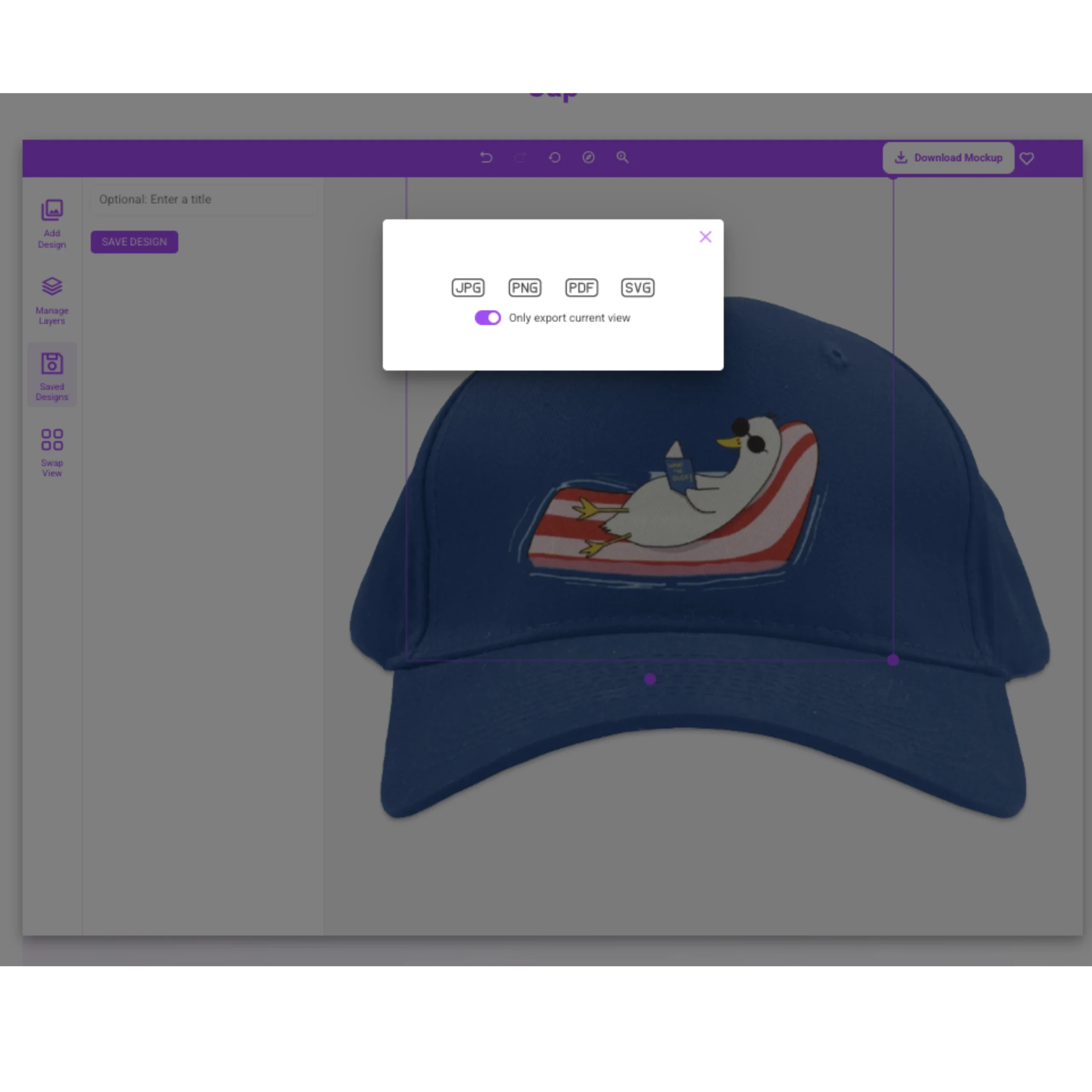The width and height of the screenshot is (1092, 1092).
Task: Focus the optional title input field
Action: coord(203,200)
